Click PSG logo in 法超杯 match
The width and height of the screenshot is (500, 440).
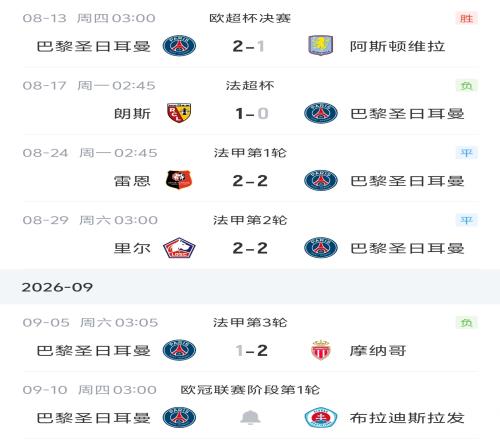(x=320, y=113)
